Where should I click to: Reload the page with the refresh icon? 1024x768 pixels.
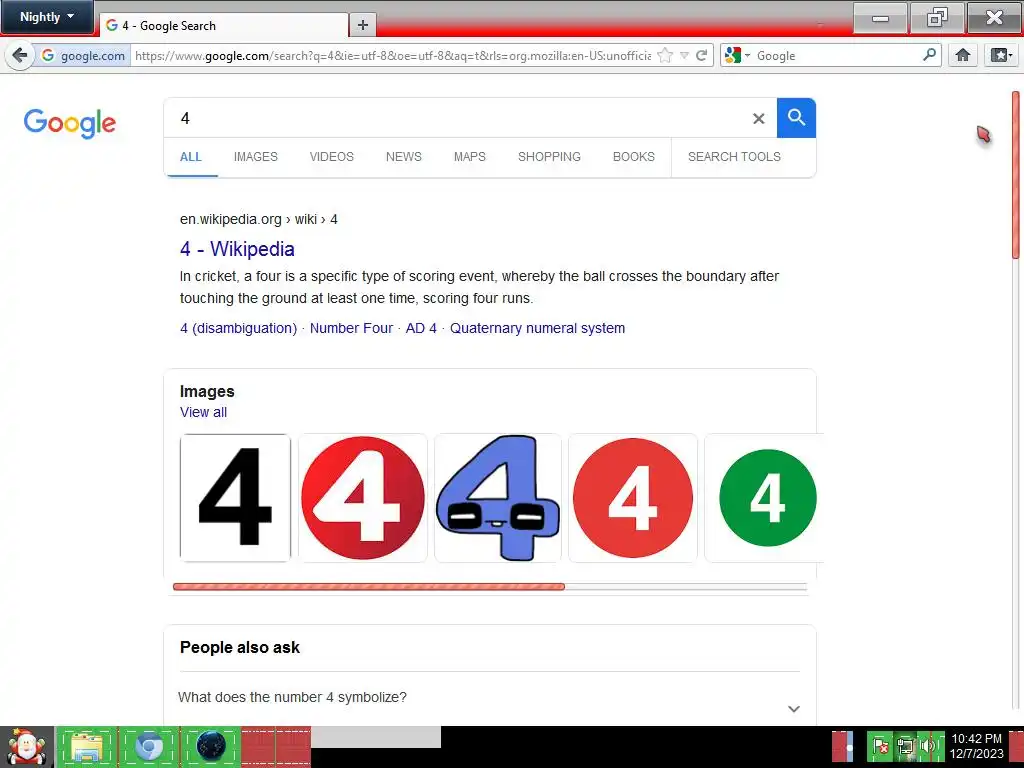[701, 56]
